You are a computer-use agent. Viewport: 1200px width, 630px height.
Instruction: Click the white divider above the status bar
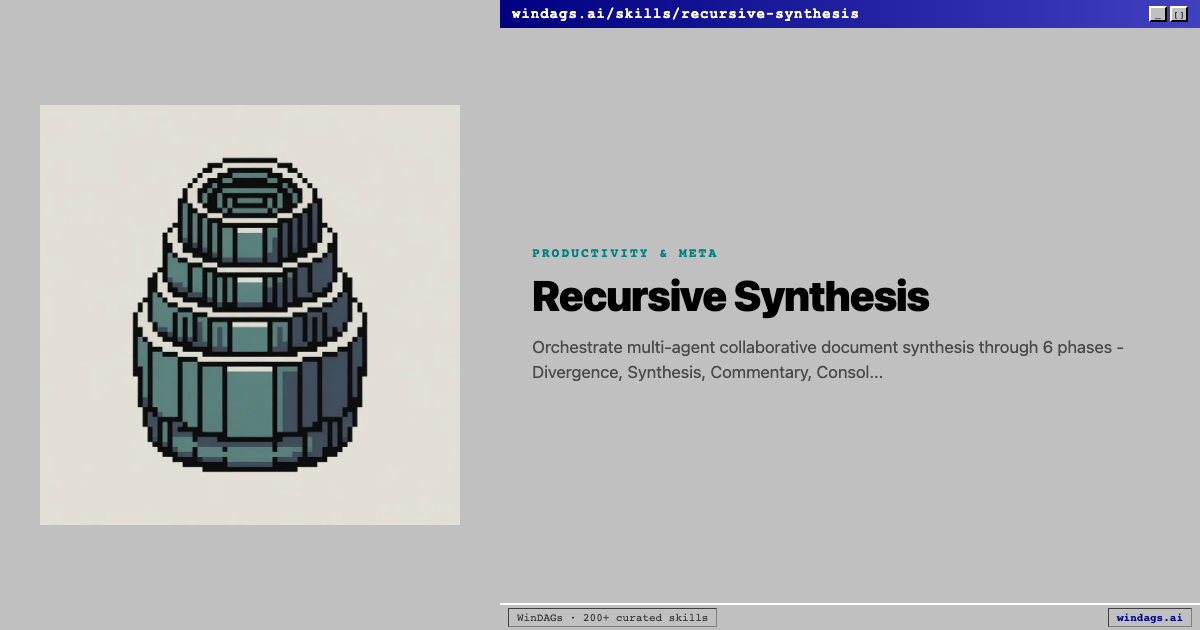(x=850, y=604)
